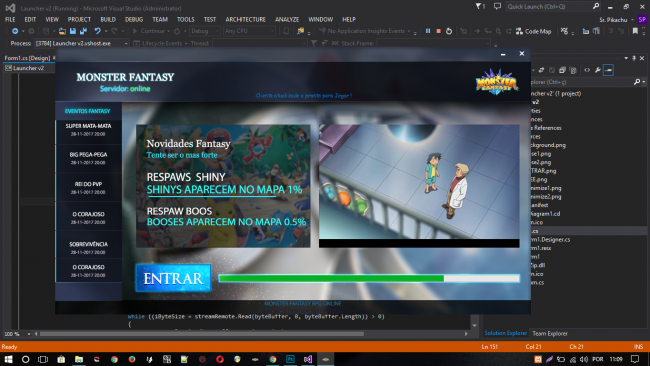Click the ENTRAR button in launcher

pos(173,278)
